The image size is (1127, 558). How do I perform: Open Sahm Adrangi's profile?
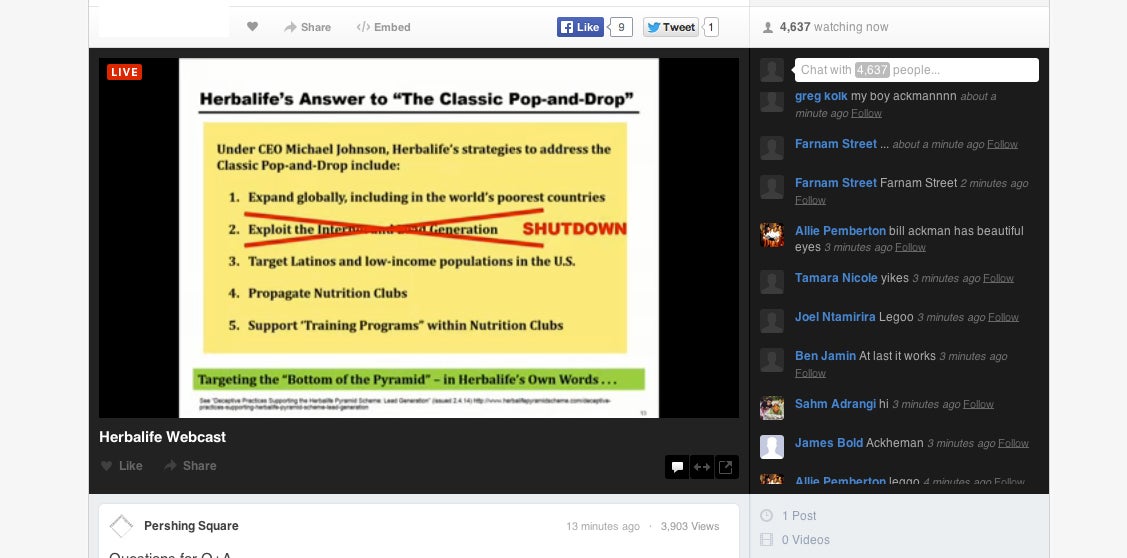835,404
